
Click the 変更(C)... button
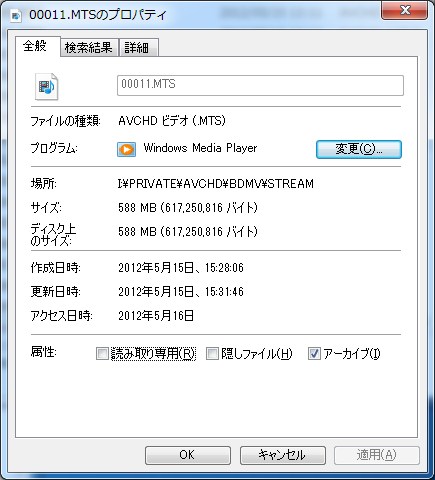coord(359,149)
